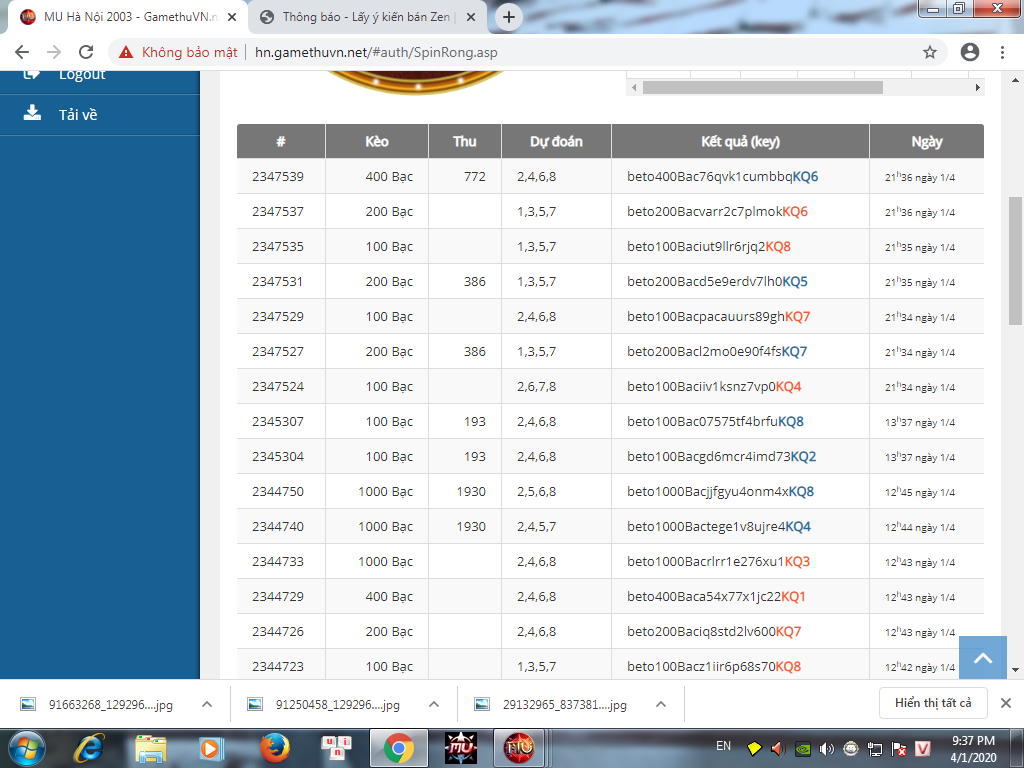The width and height of the screenshot is (1024, 768).
Task: Click the browser reload page icon
Action: pos(86,52)
